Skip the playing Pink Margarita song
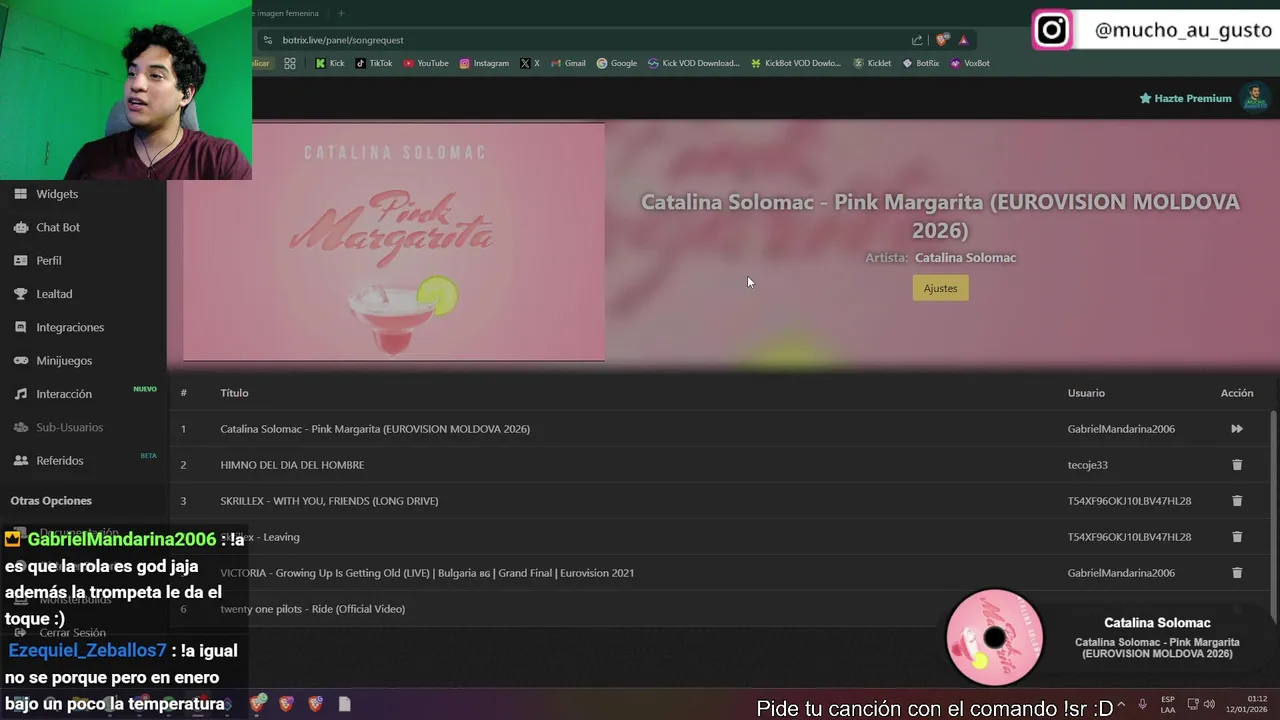The image size is (1280, 720). tap(1237, 429)
